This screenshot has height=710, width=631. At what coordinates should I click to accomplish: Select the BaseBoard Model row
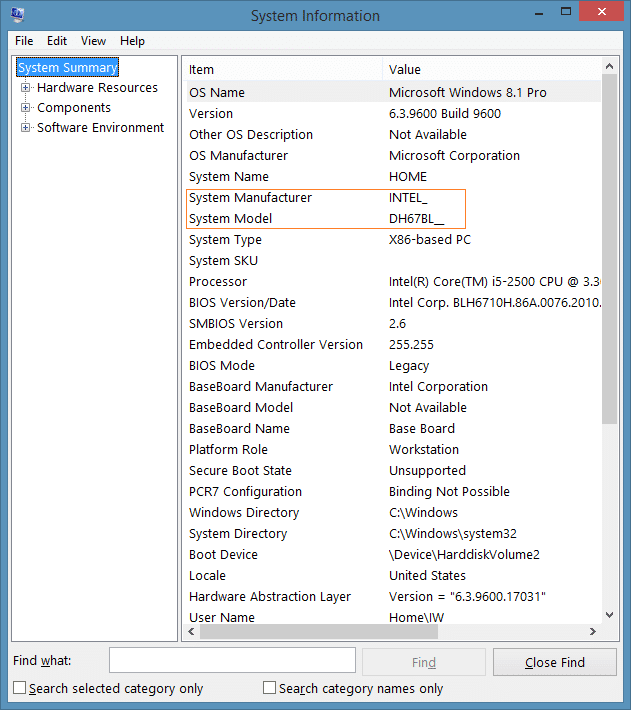pyautogui.click(x=393, y=408)
